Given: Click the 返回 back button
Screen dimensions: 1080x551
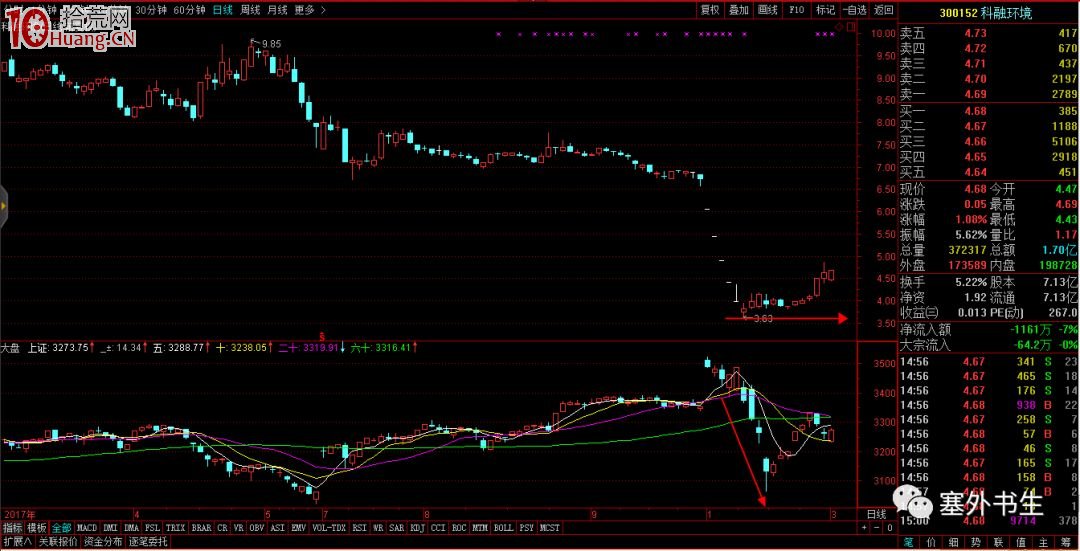Looking at the screenshot, I should [883, 10].
